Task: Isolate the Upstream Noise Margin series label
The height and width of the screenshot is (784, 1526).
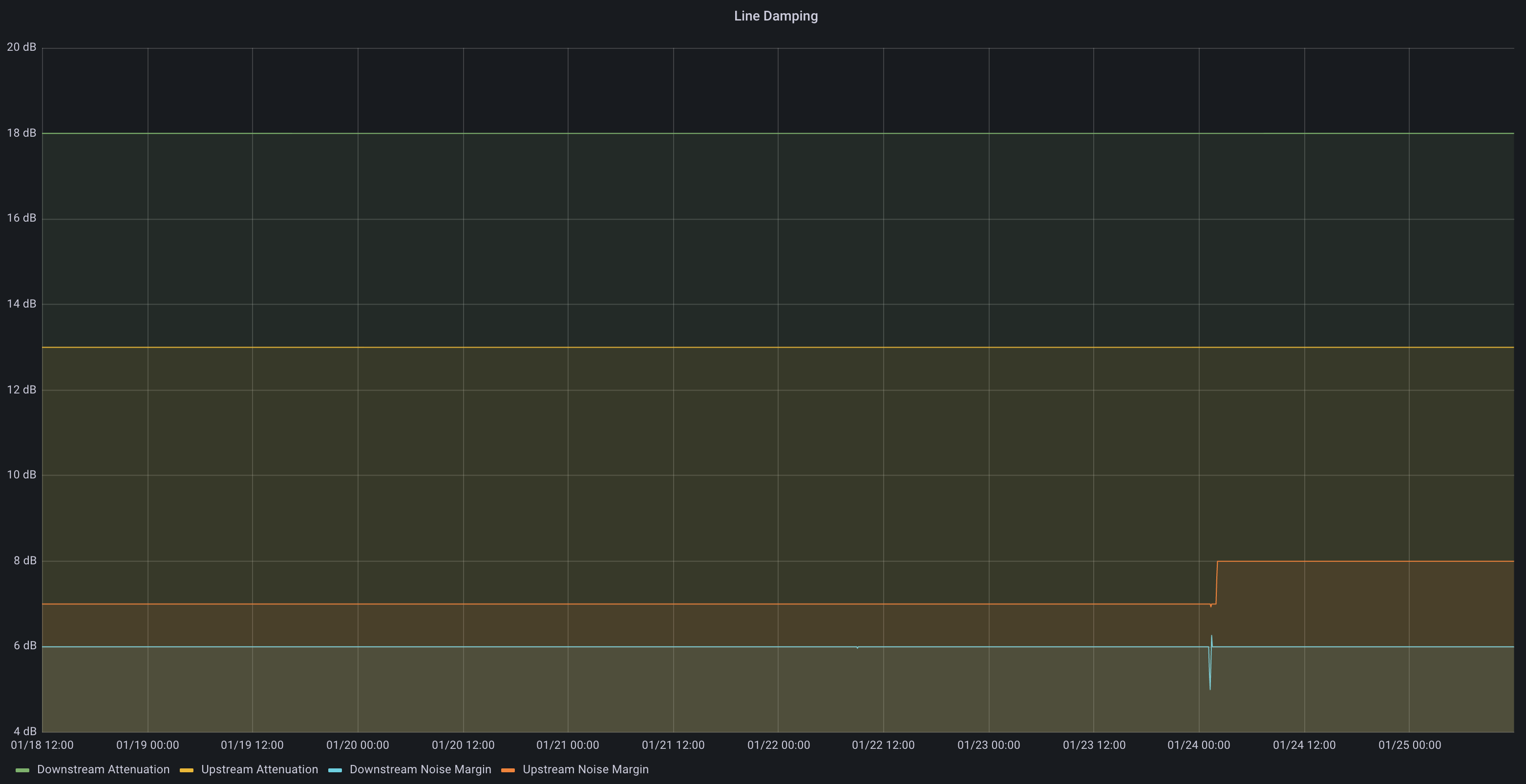Action: (x=585, y=769)
